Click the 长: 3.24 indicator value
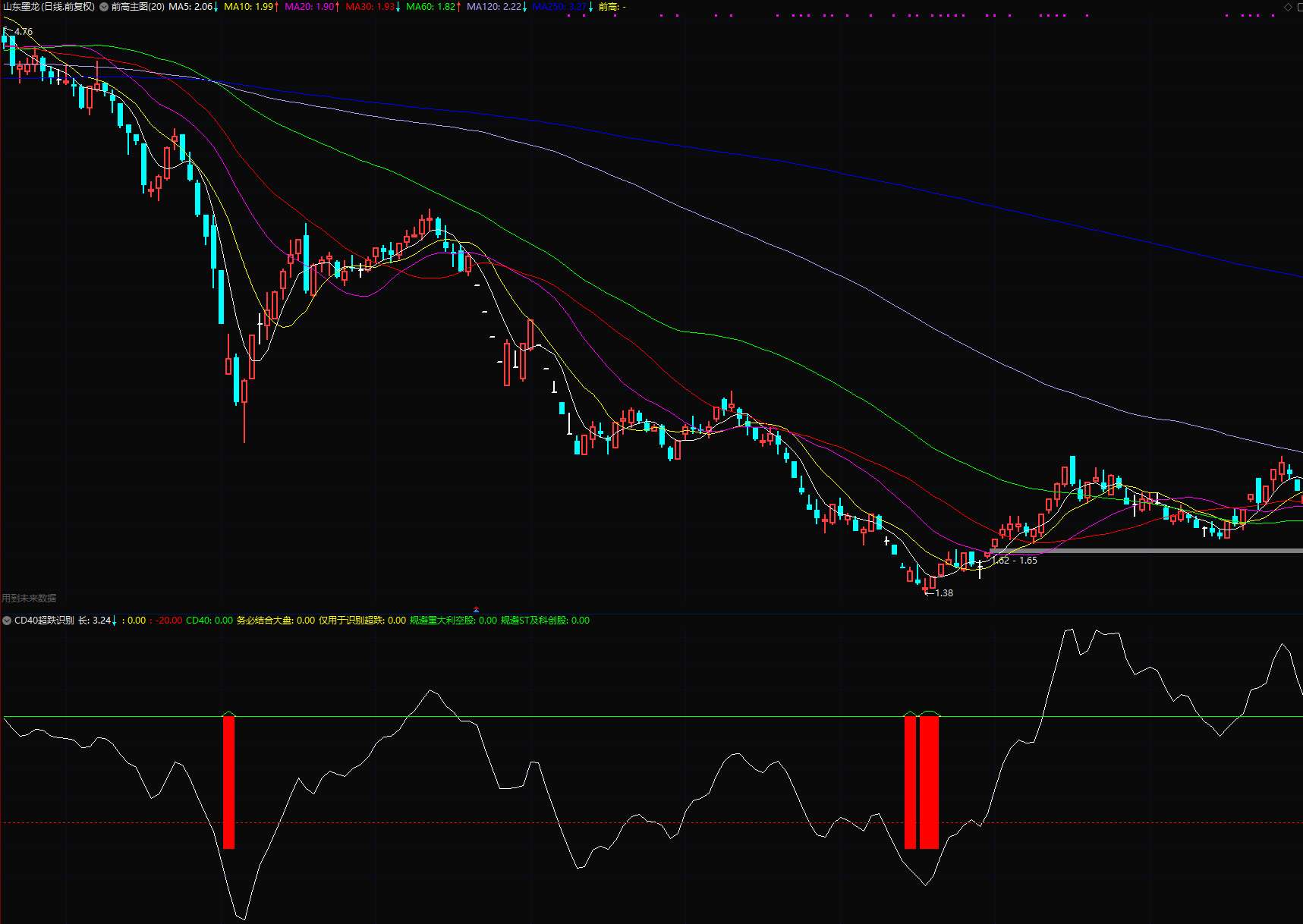The width and height of the screenshot is (1303, 924). tap(95, 621)
